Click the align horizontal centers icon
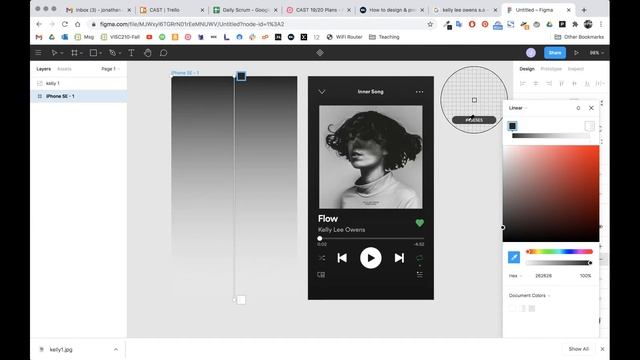The image size is (640, 360). 536,83
